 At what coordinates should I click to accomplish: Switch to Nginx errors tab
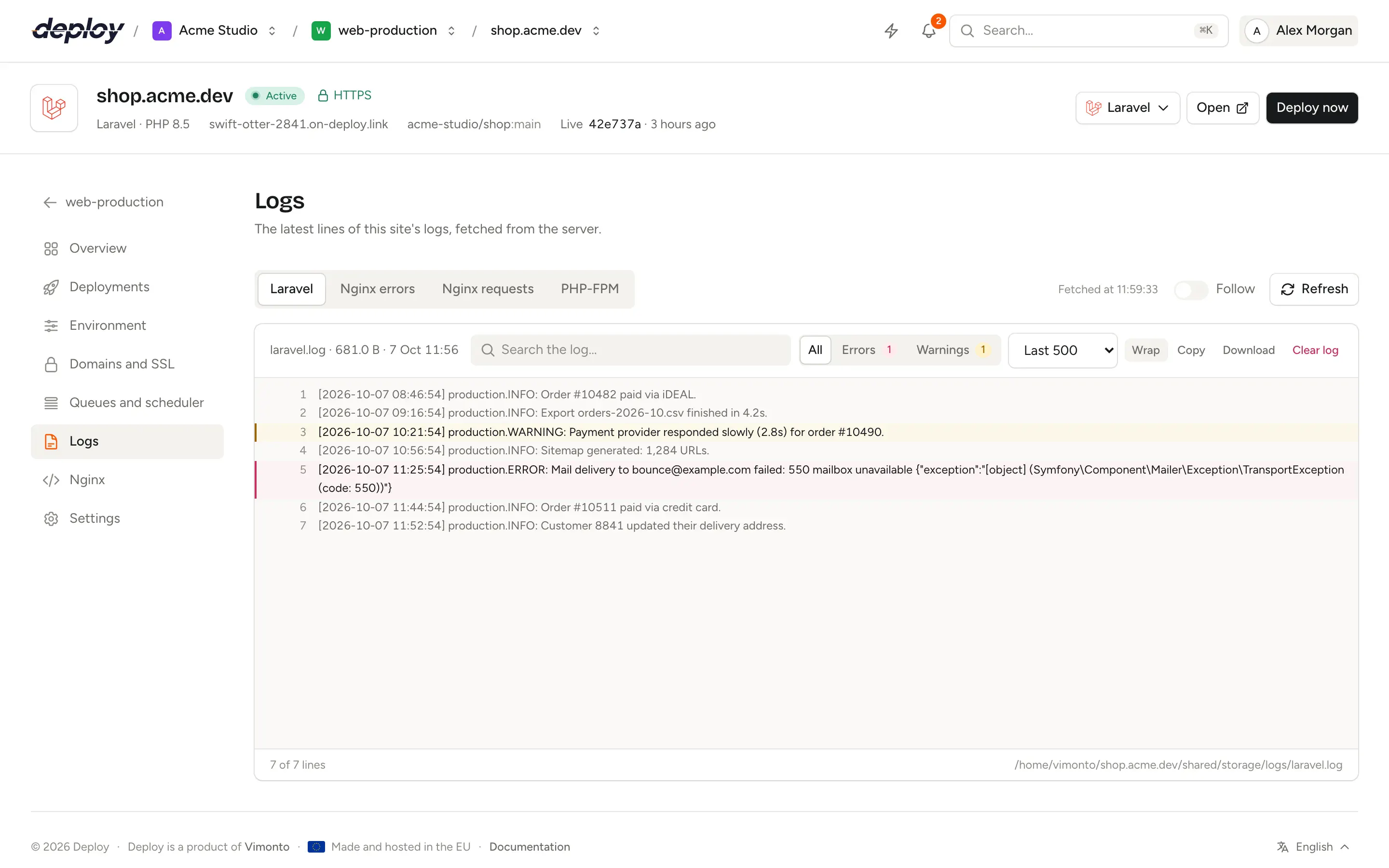pos(377,289)
